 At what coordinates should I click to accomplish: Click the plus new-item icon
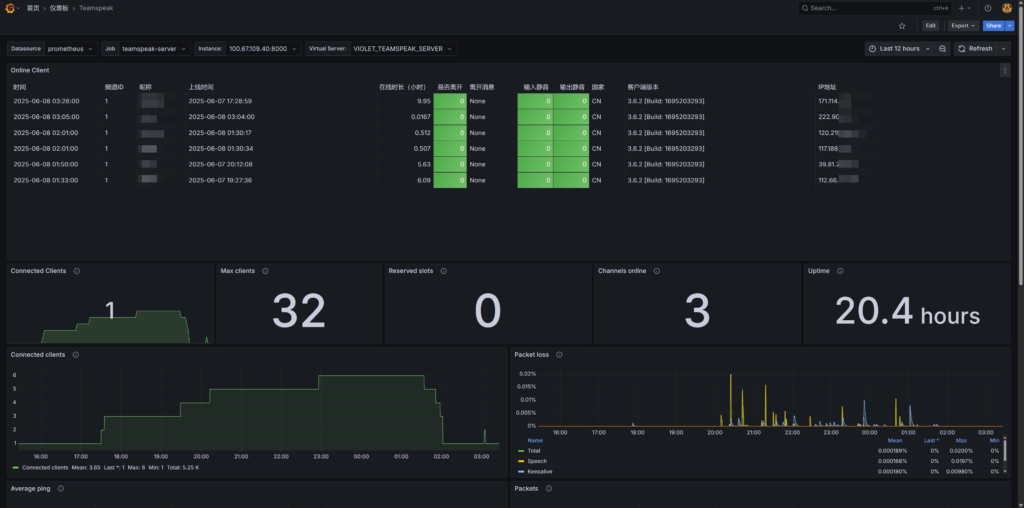tap(961, 8)
